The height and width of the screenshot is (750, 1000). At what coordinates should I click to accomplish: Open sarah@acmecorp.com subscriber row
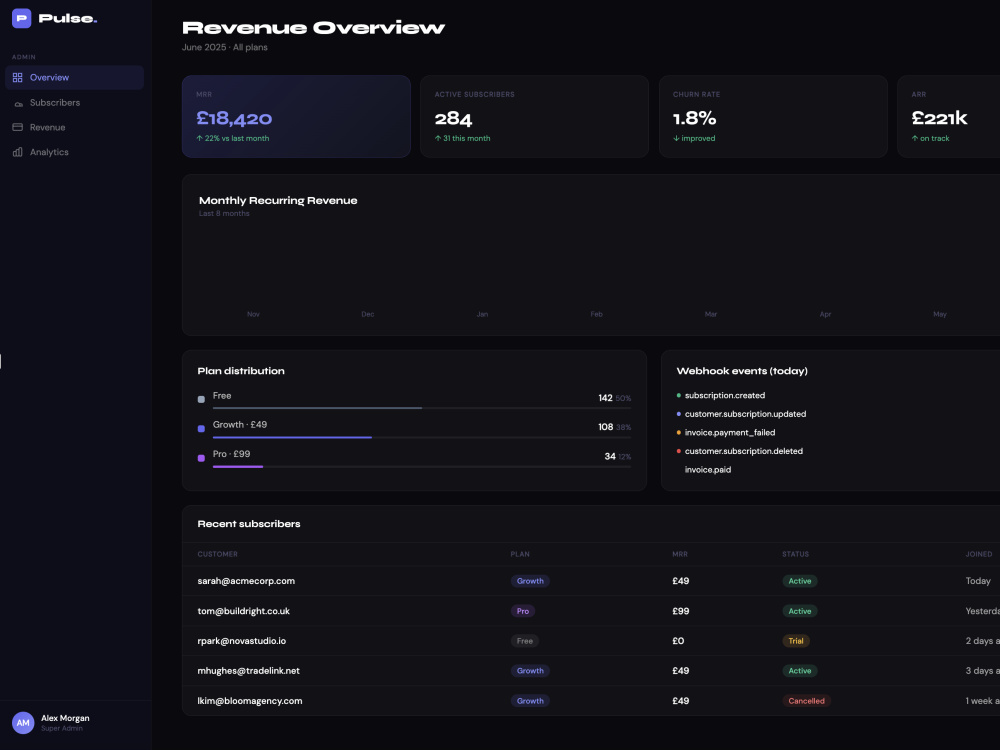[591, 581]
